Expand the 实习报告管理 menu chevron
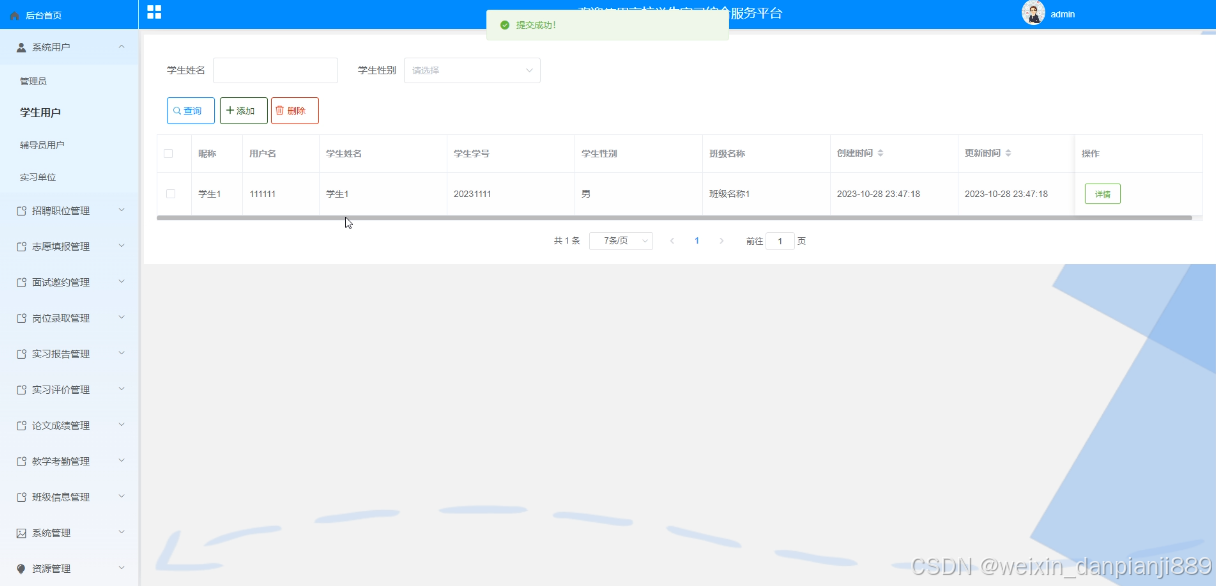The height and width of the screenshot is (586, 1216). (x=121, y=353)
